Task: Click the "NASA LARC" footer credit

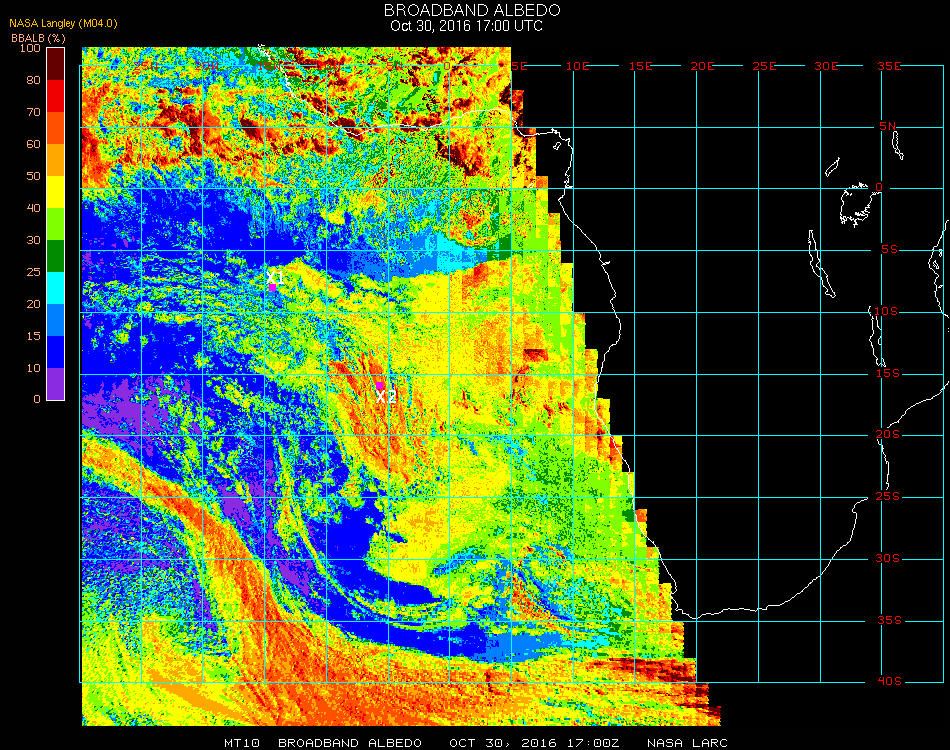Action: click(x=687, y=743)
